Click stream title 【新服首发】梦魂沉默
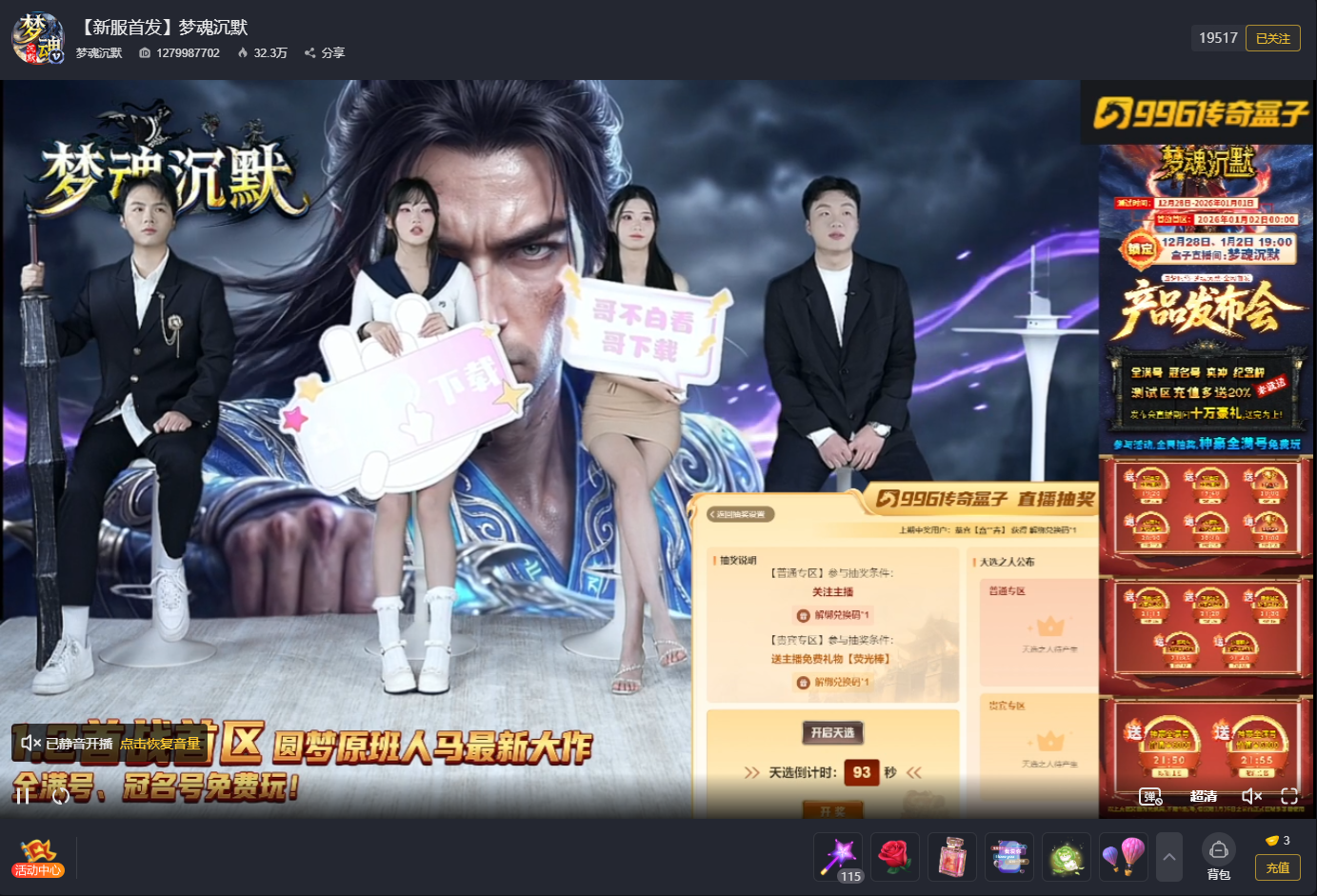Screen dimensions: 1317x896 (161, 28)
